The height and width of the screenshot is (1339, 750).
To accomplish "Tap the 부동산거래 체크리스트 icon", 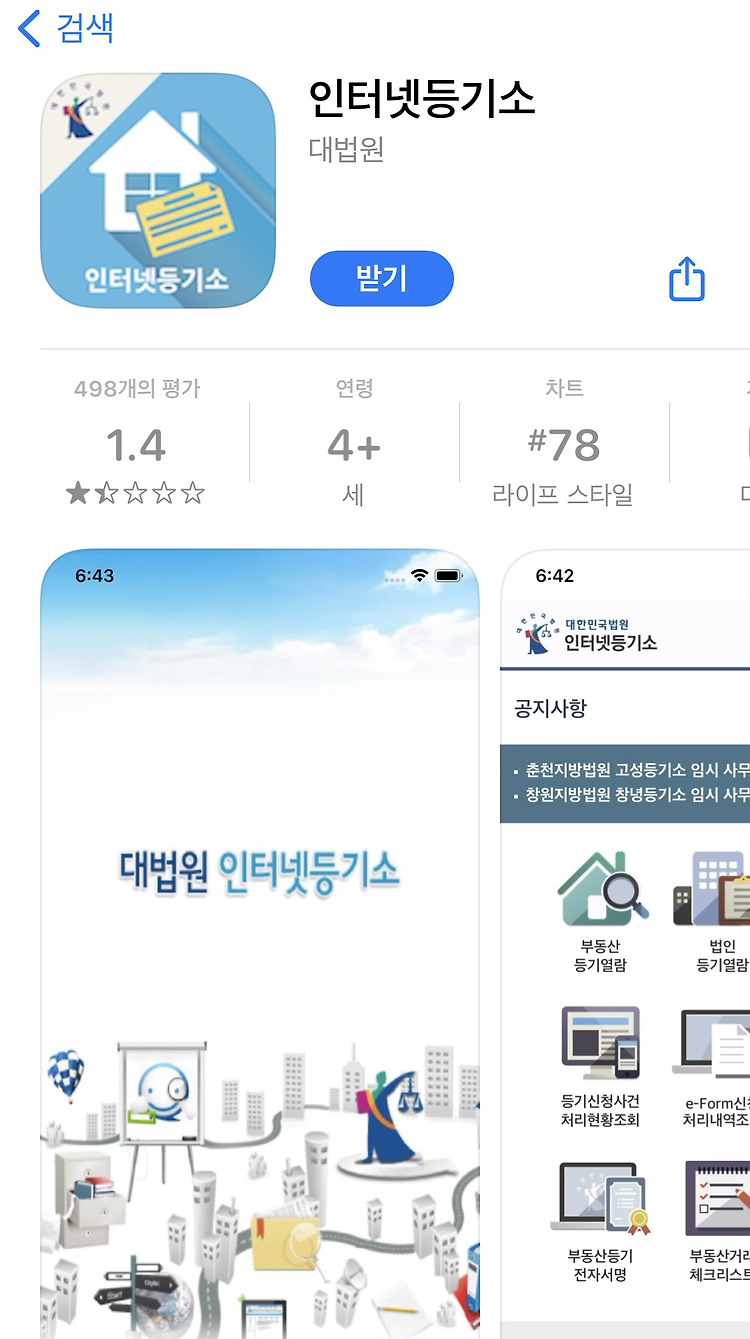I will (x=718, y=1198).
